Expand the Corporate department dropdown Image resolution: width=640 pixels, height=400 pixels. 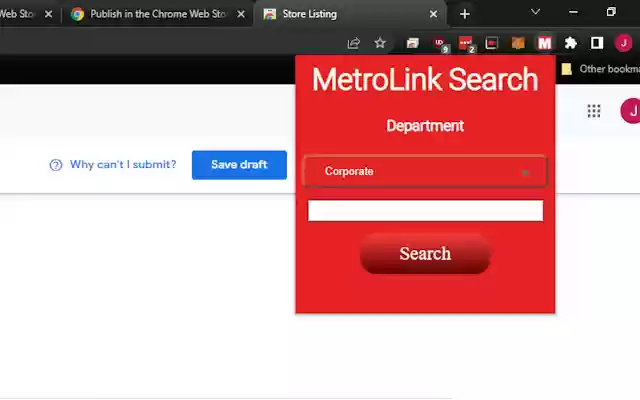(425, 171)
